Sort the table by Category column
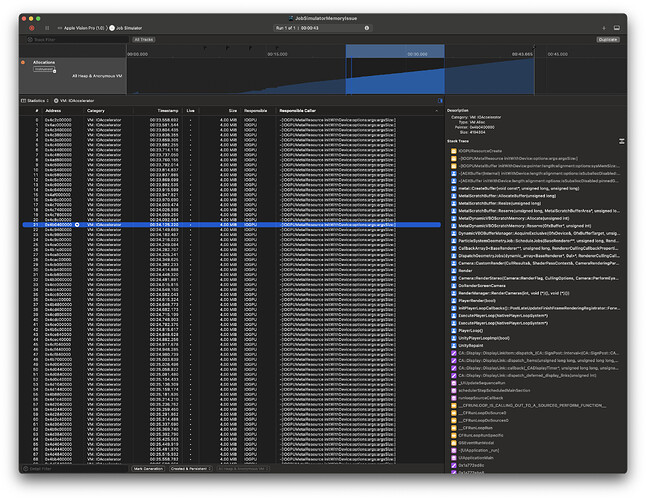The width and height of the screenshot is (647, 500). [96, 111]
